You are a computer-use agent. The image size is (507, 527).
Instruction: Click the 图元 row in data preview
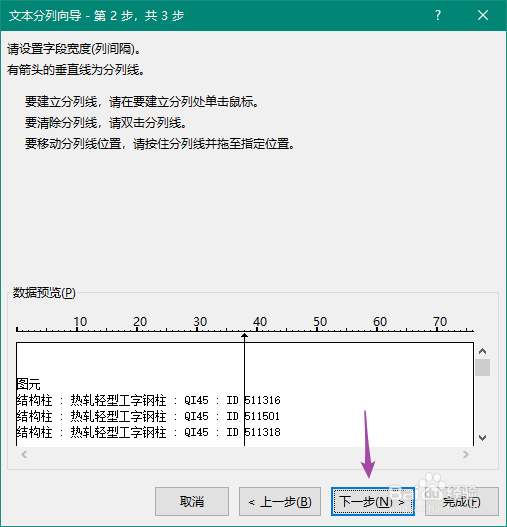tap(28, 384)
